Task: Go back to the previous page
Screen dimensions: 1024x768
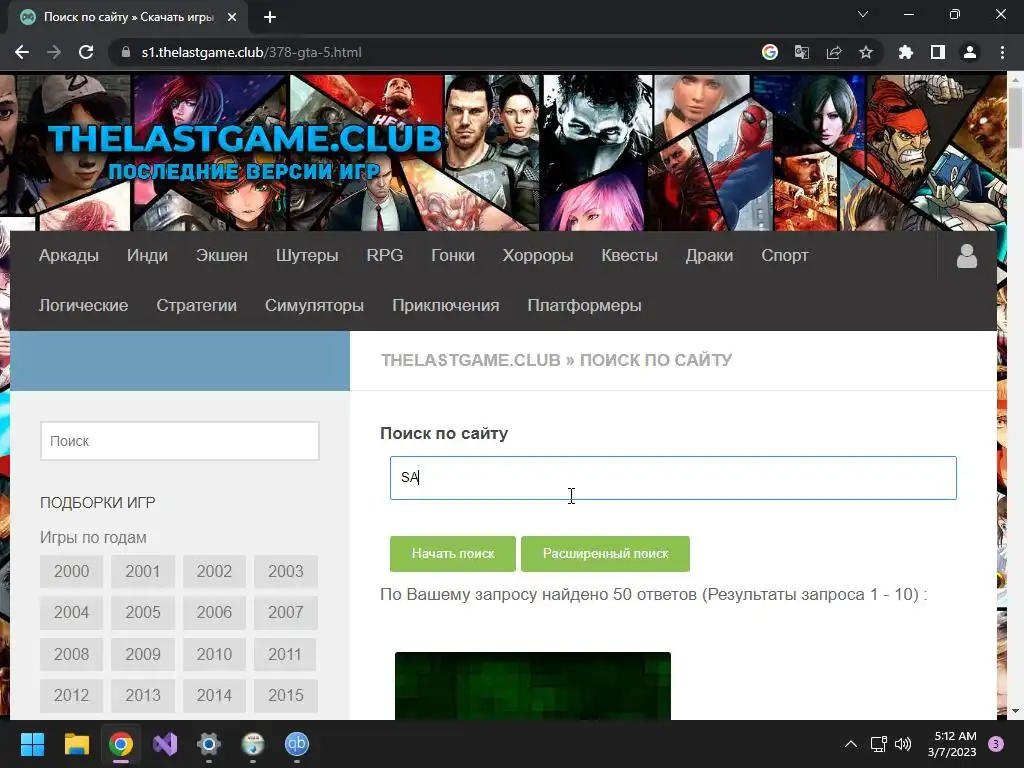Action: [22, 52]
